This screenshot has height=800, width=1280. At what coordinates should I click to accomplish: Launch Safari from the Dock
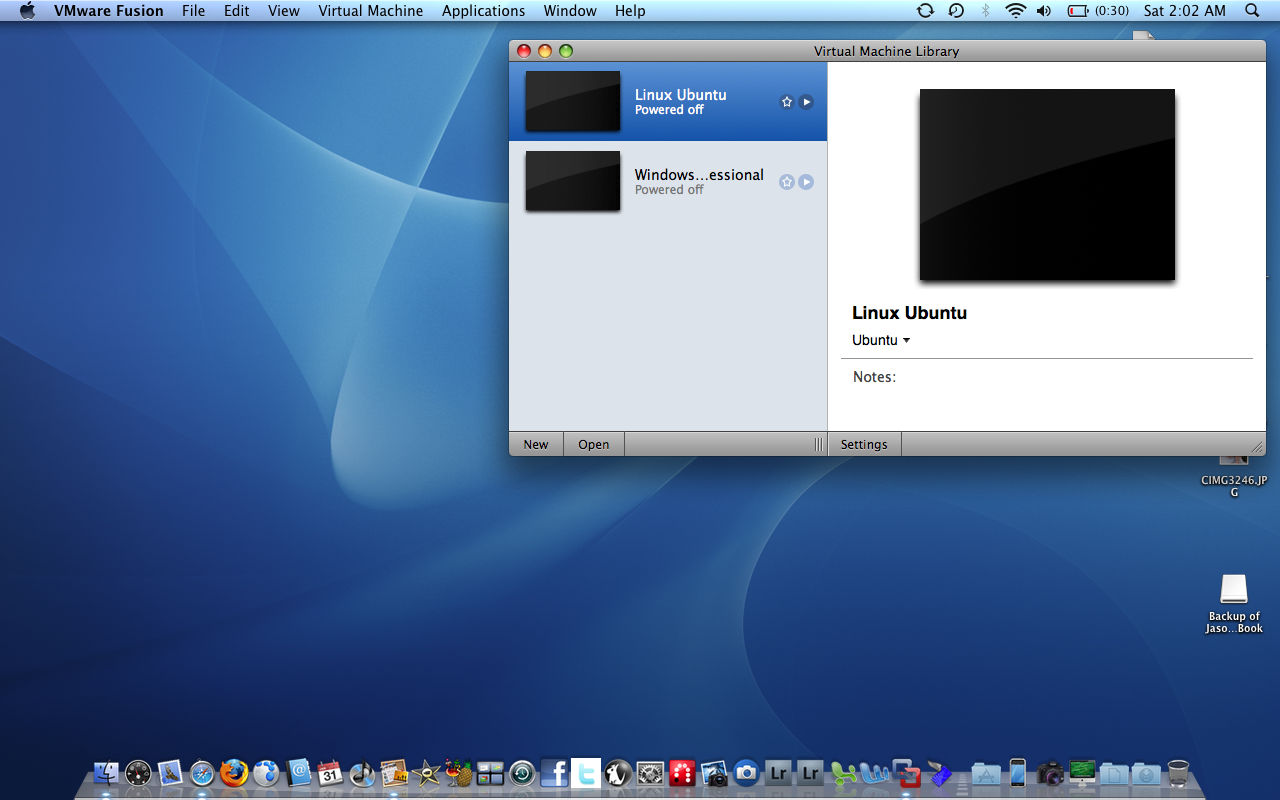click(x=202, y=773)
